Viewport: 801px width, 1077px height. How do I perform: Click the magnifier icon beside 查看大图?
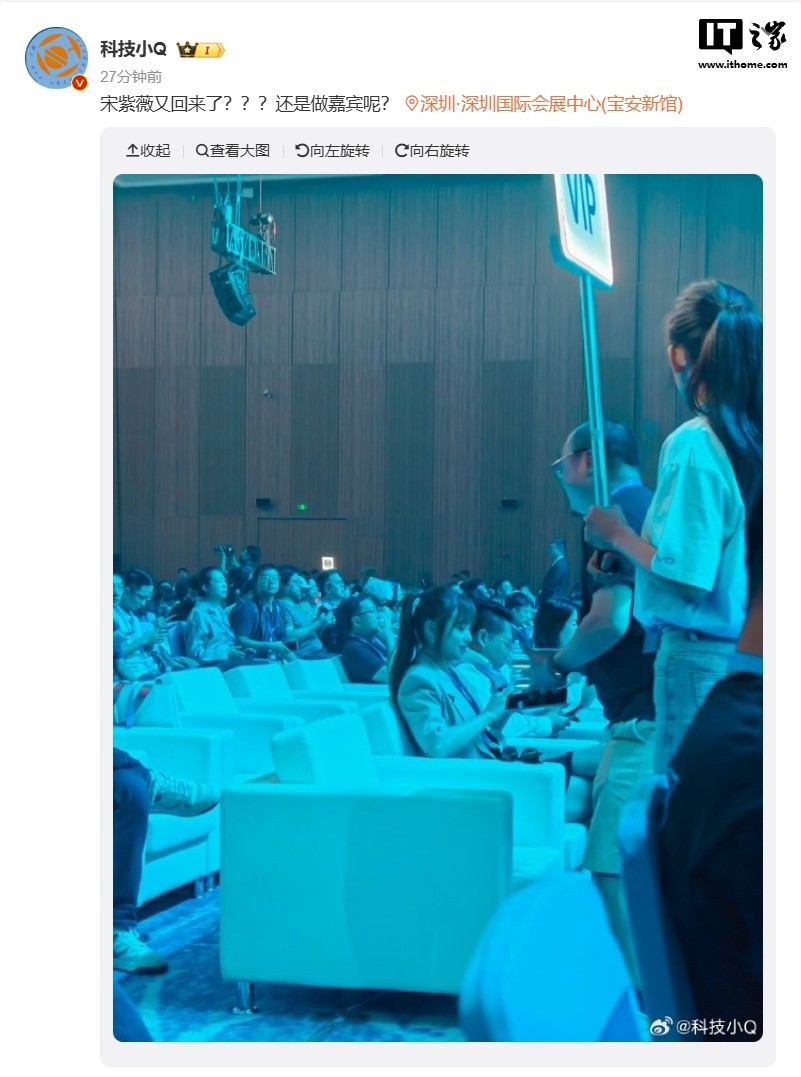[202, 150]
